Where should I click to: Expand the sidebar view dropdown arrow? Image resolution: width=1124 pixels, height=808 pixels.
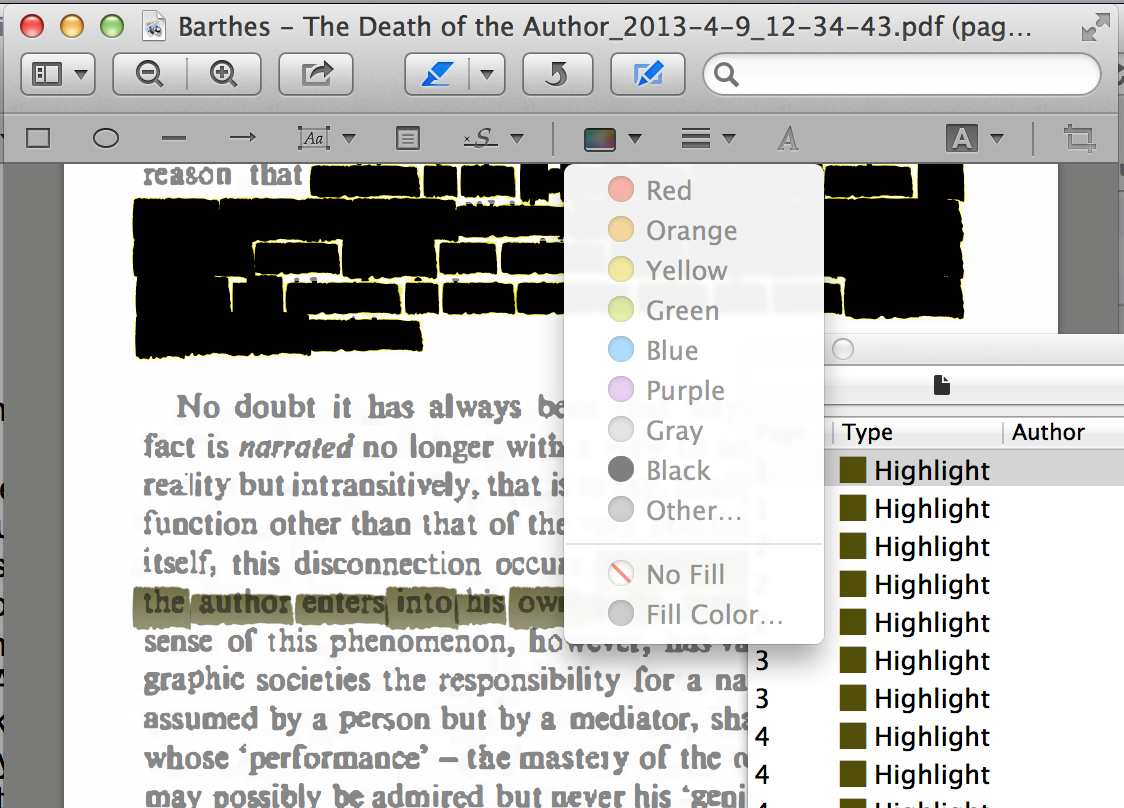click(x=81, y=74)
